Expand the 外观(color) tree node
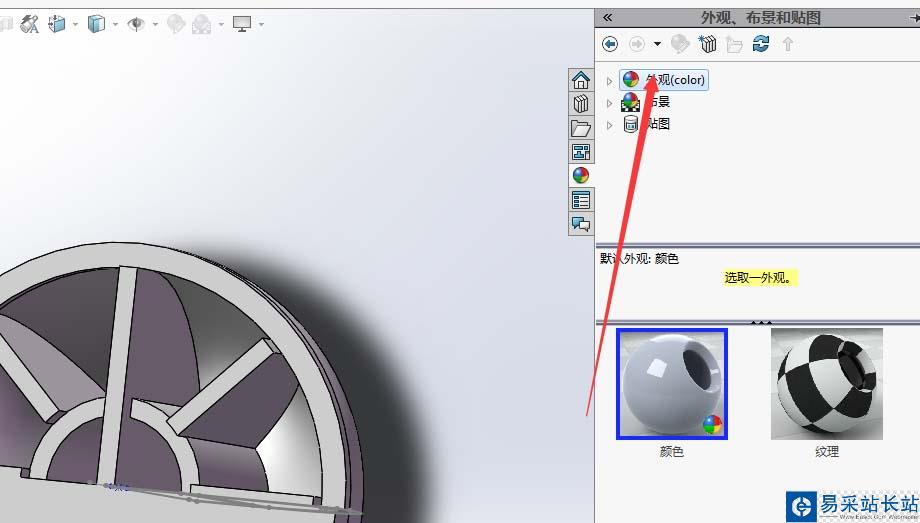 pos(609,81)
